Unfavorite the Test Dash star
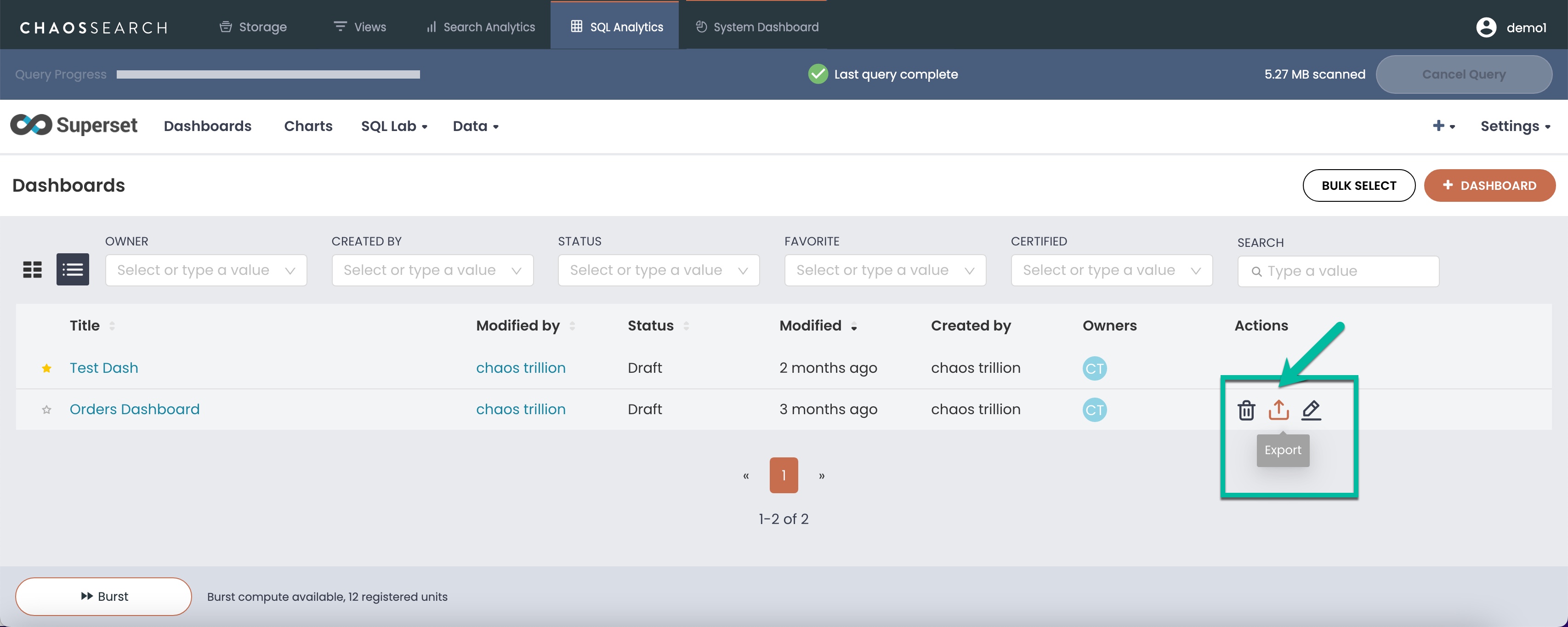The image size is (1568, 627). pos(46,368)
